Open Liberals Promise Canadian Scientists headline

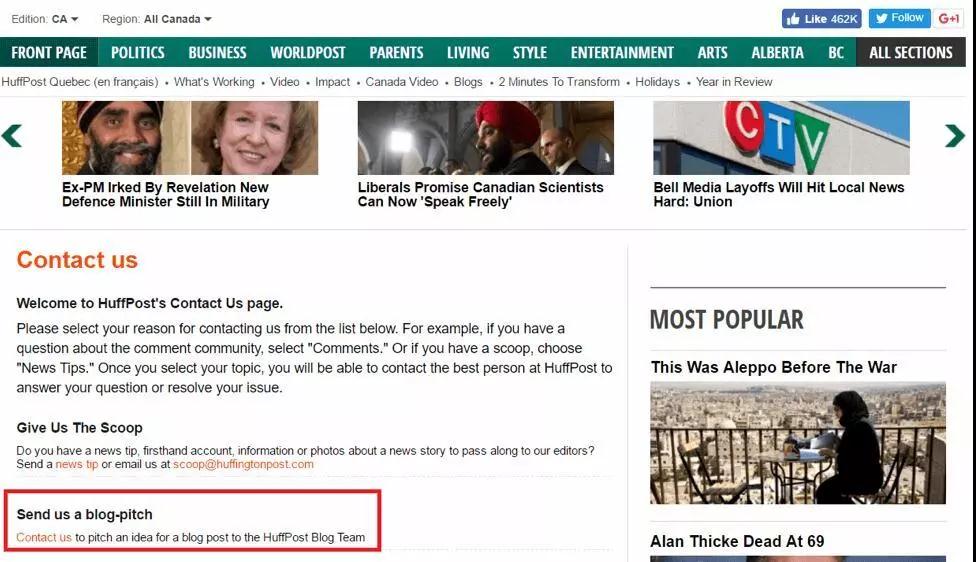[x=481, y=194]
